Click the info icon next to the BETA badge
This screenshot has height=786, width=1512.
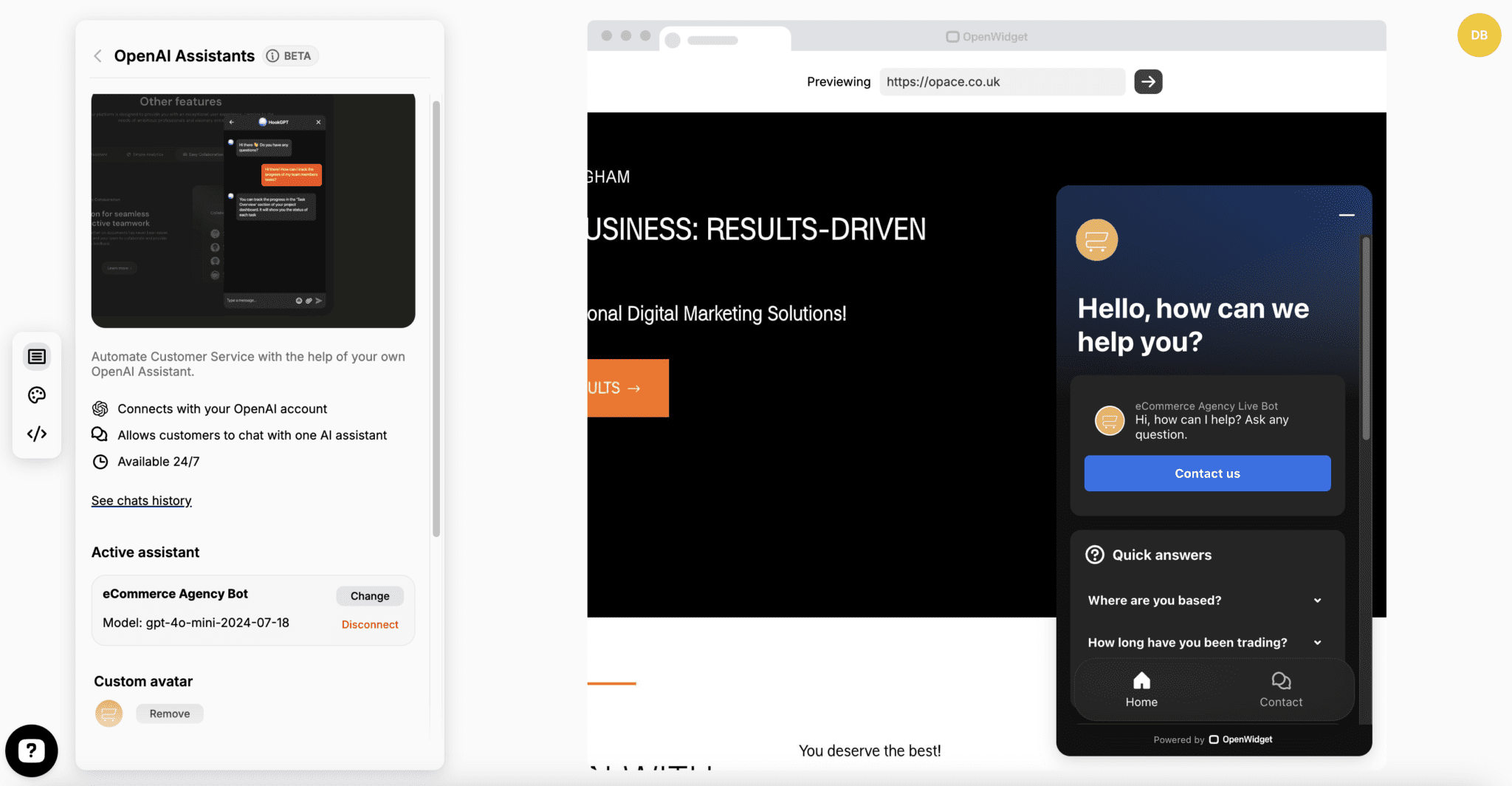[273, 55]
